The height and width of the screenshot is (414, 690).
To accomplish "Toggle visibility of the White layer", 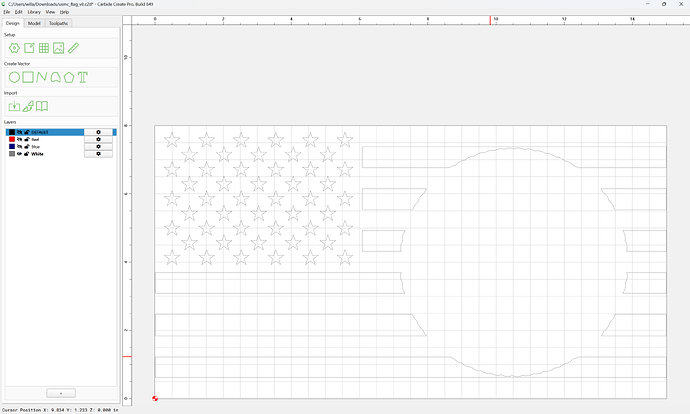I will [19, 154].
